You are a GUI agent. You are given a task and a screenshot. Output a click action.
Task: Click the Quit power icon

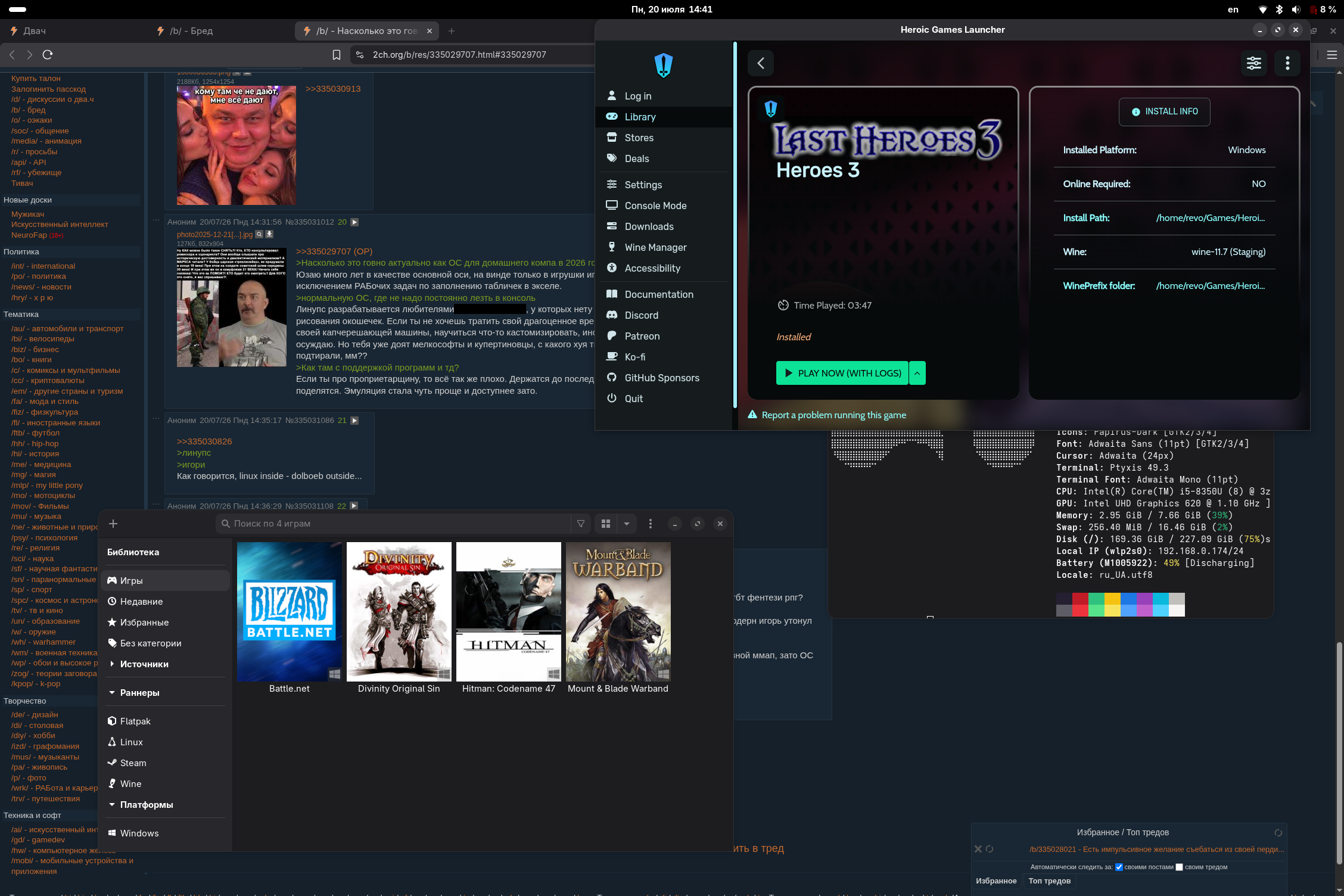[612, 398]
